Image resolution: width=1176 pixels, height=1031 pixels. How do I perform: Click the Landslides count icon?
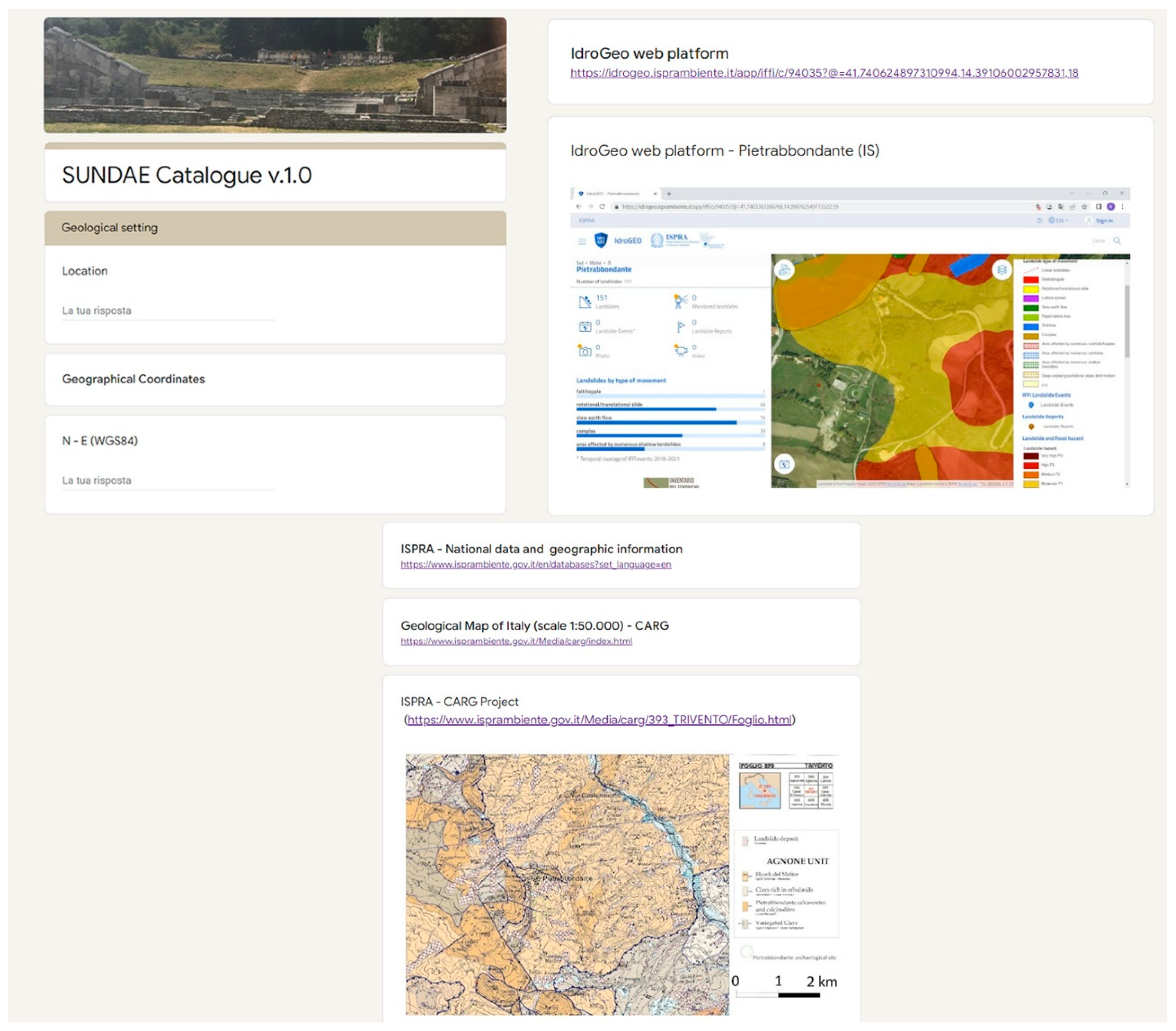585,301
